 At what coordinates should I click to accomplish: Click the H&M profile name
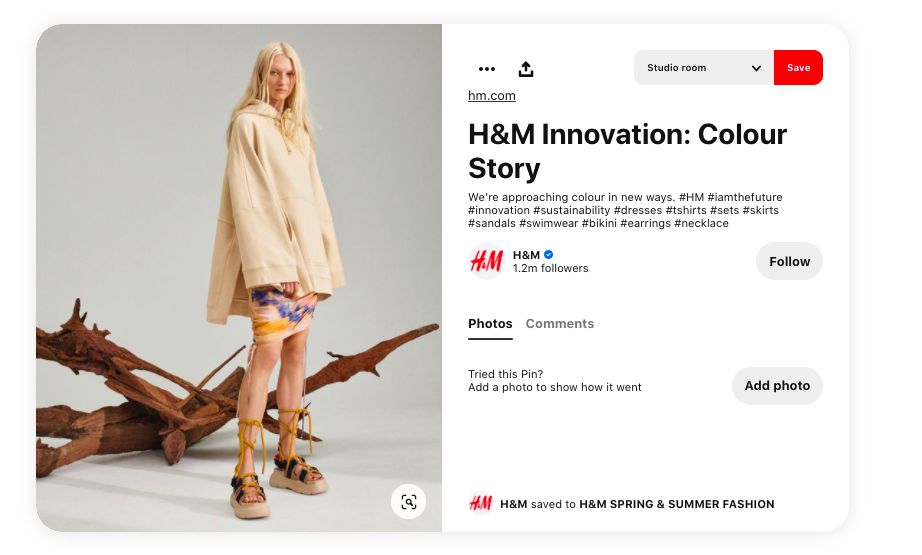526,255
